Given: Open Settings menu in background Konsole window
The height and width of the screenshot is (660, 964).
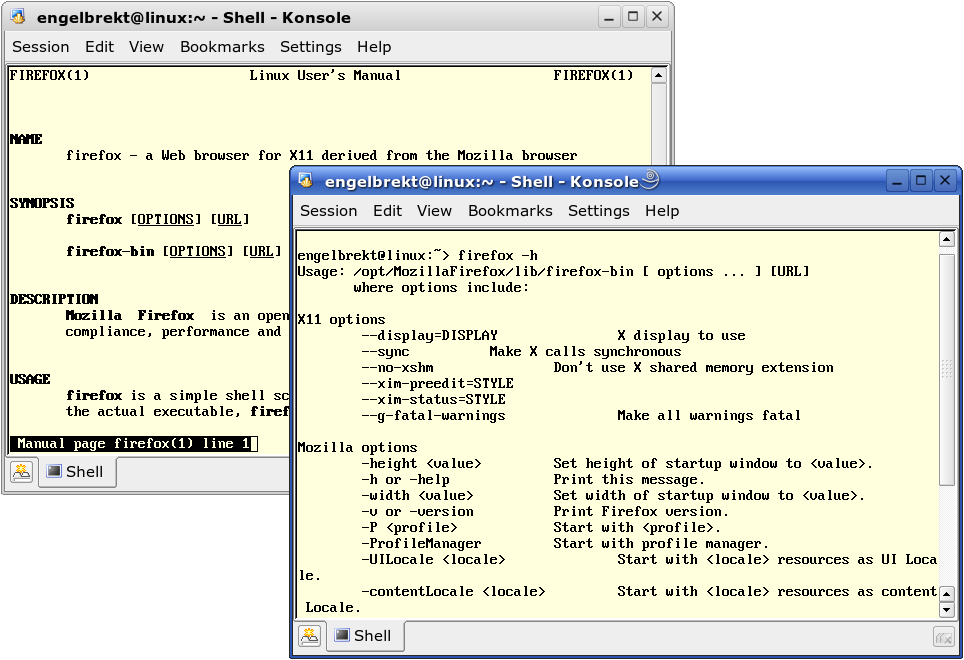Looking at the screenshot, I should pos(311,47).
